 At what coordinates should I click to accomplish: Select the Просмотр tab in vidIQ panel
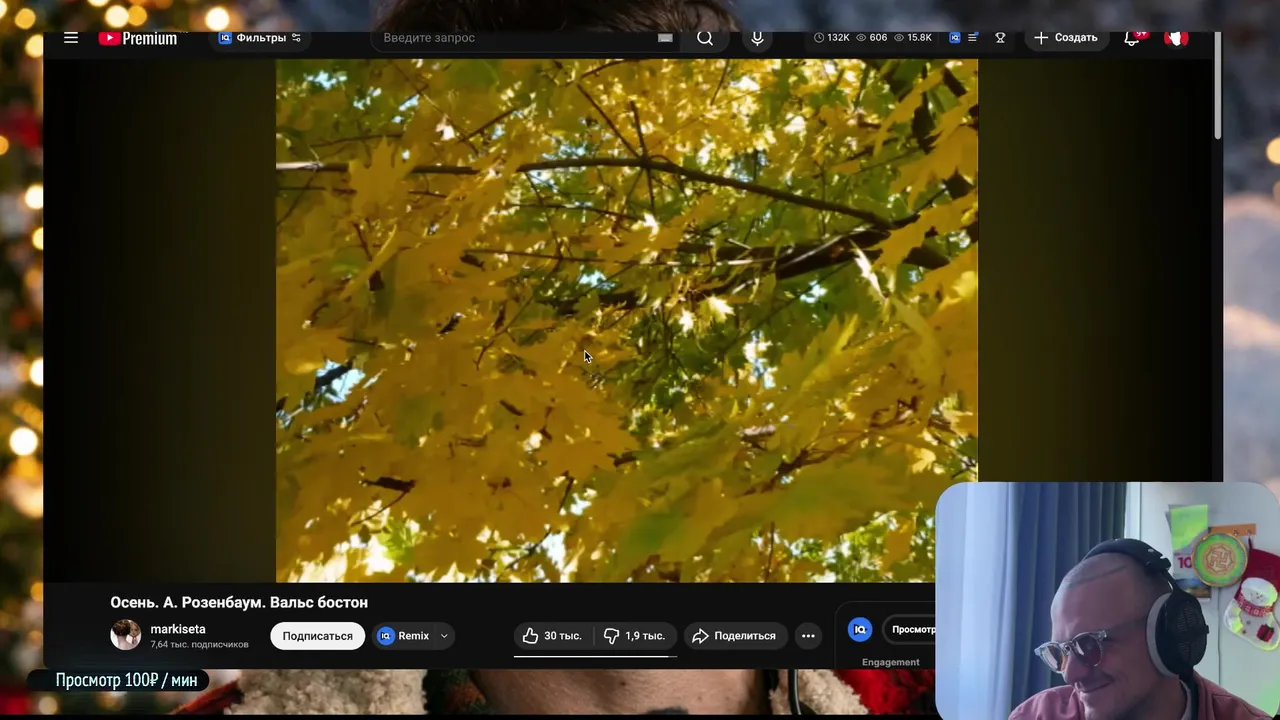[912, 629]
